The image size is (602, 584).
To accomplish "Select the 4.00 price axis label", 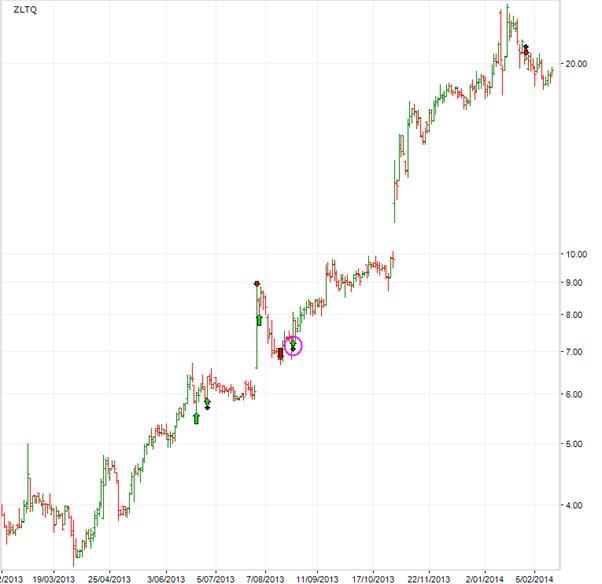I will click(574, 505).
